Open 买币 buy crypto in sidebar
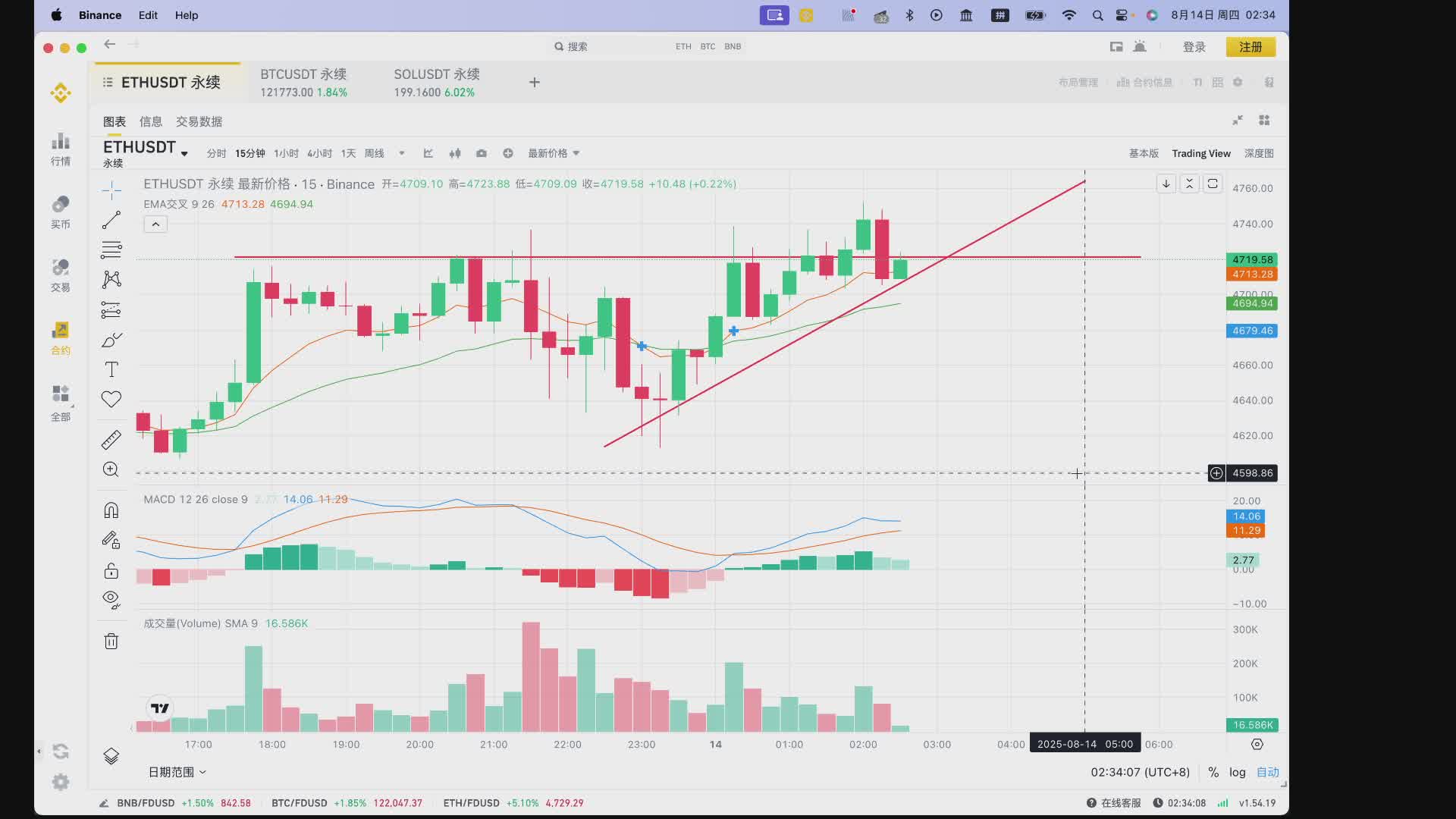1456x819 pixels. point(61,212)
